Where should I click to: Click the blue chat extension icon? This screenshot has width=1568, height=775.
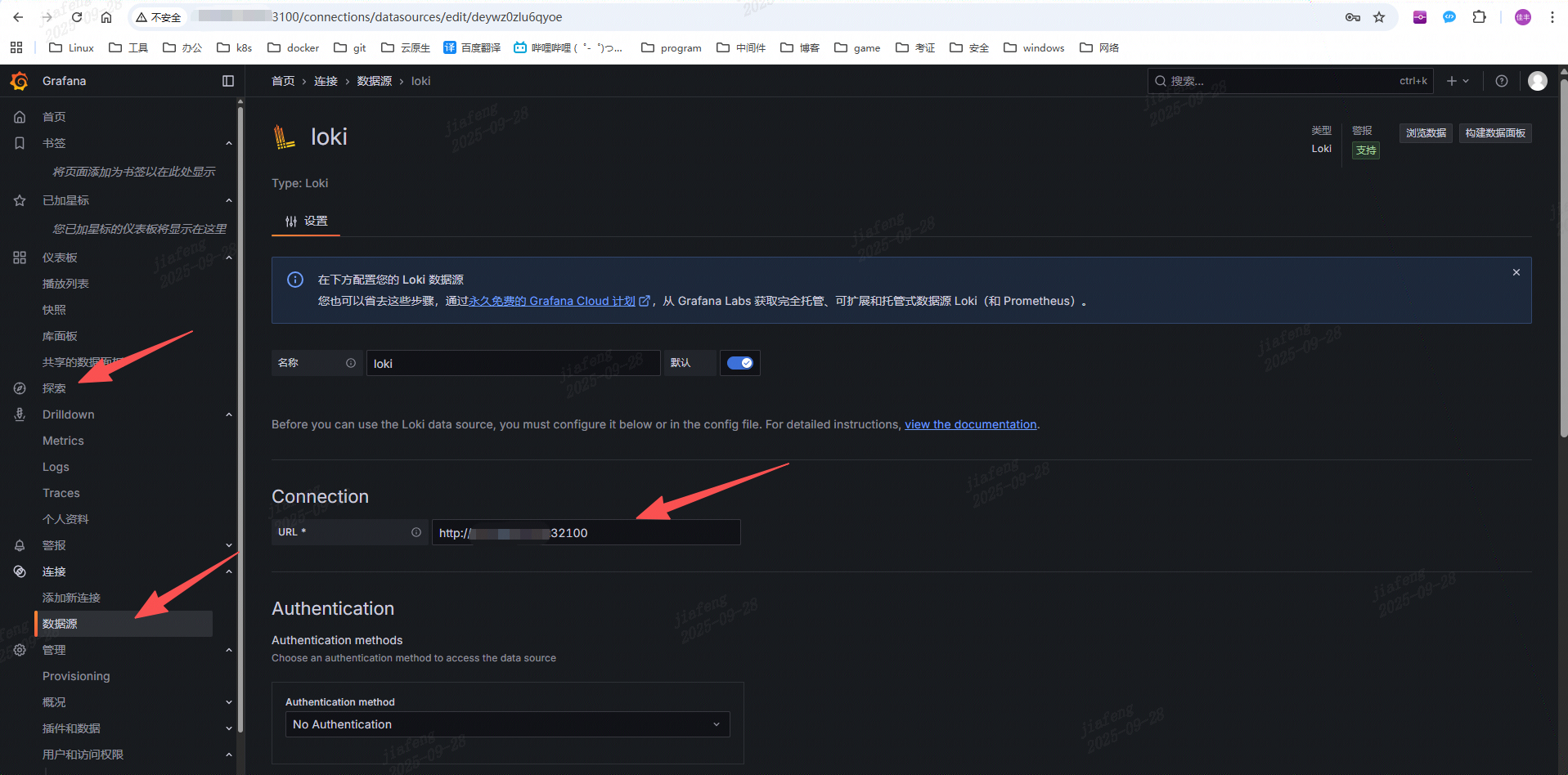pyautogui.click(x=1449, y=17)
